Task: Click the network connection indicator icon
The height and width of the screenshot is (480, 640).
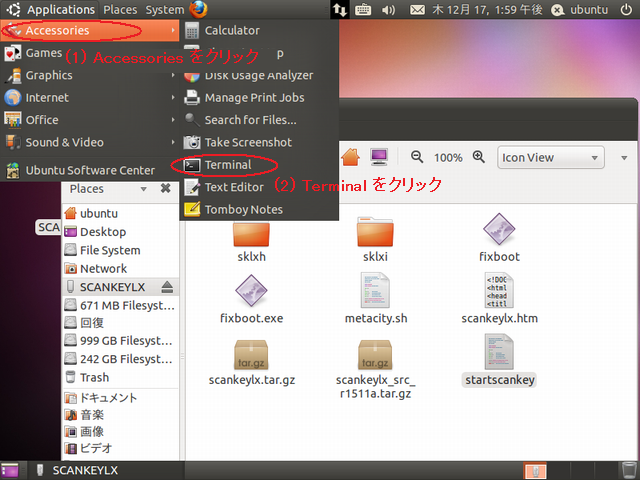Action: [340, 9]
